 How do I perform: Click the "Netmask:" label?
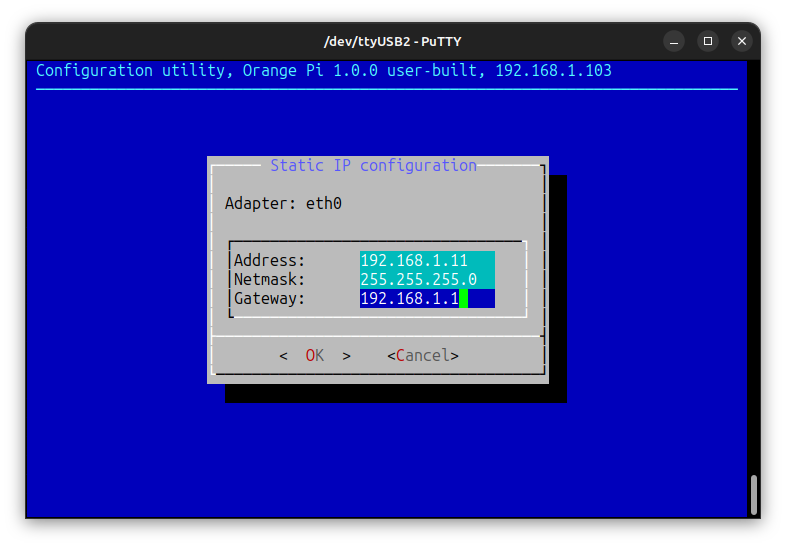(x=269, y=279)
